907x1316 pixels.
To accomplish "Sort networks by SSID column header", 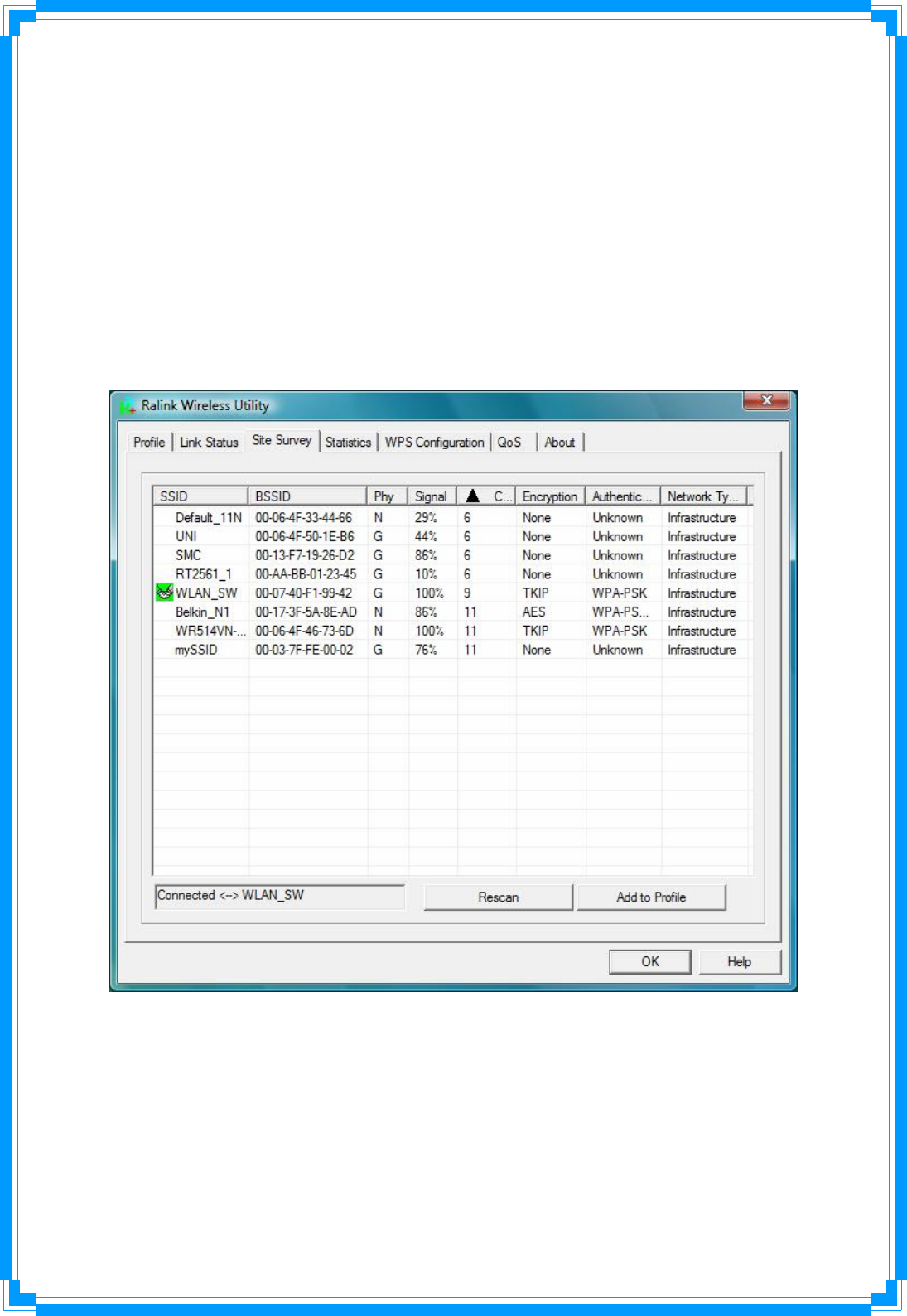I will [x=200, y=496].
